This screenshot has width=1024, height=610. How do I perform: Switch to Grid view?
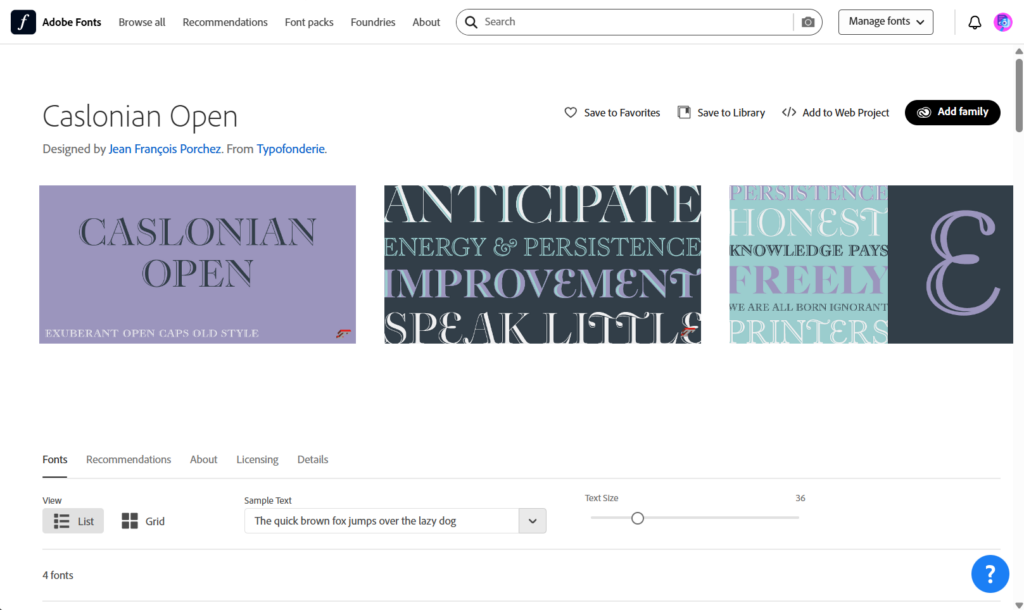tap(143, 521)
